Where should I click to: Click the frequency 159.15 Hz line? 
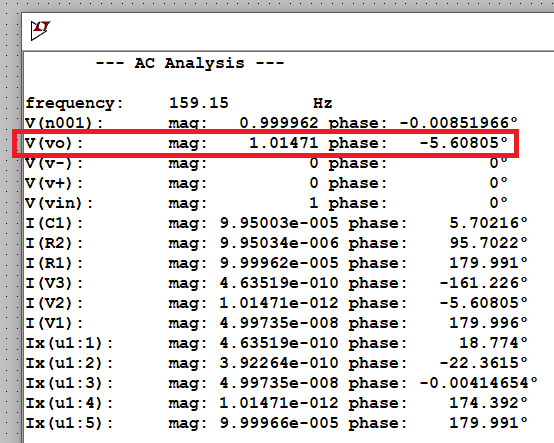coord(179,103)
